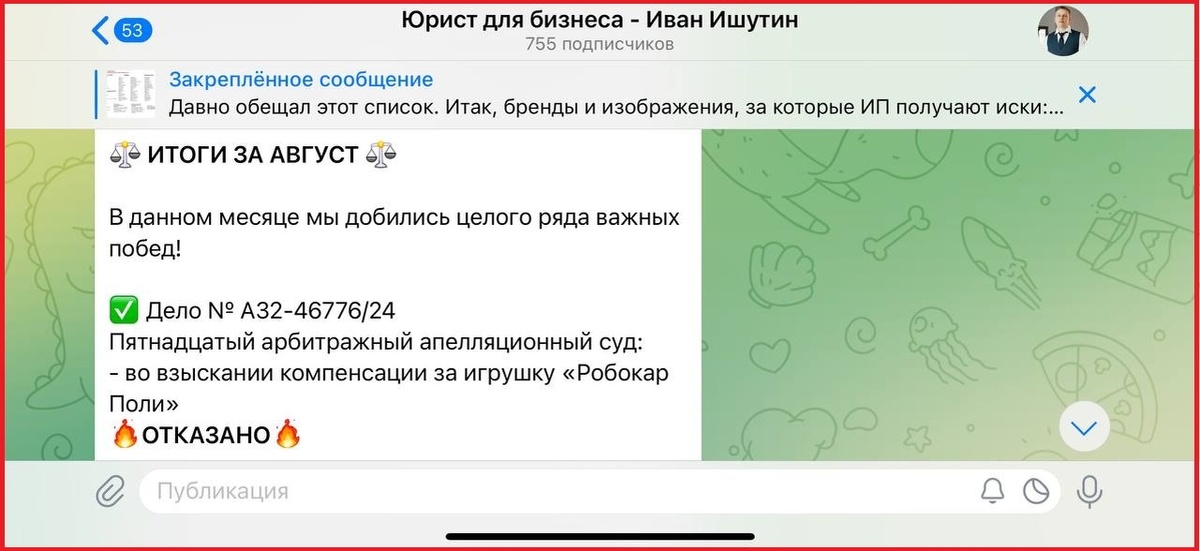Viewport: 1200px width, 551px height.
Task: Click case number Дело № А32-46776/24
Action: pos(271,311)
